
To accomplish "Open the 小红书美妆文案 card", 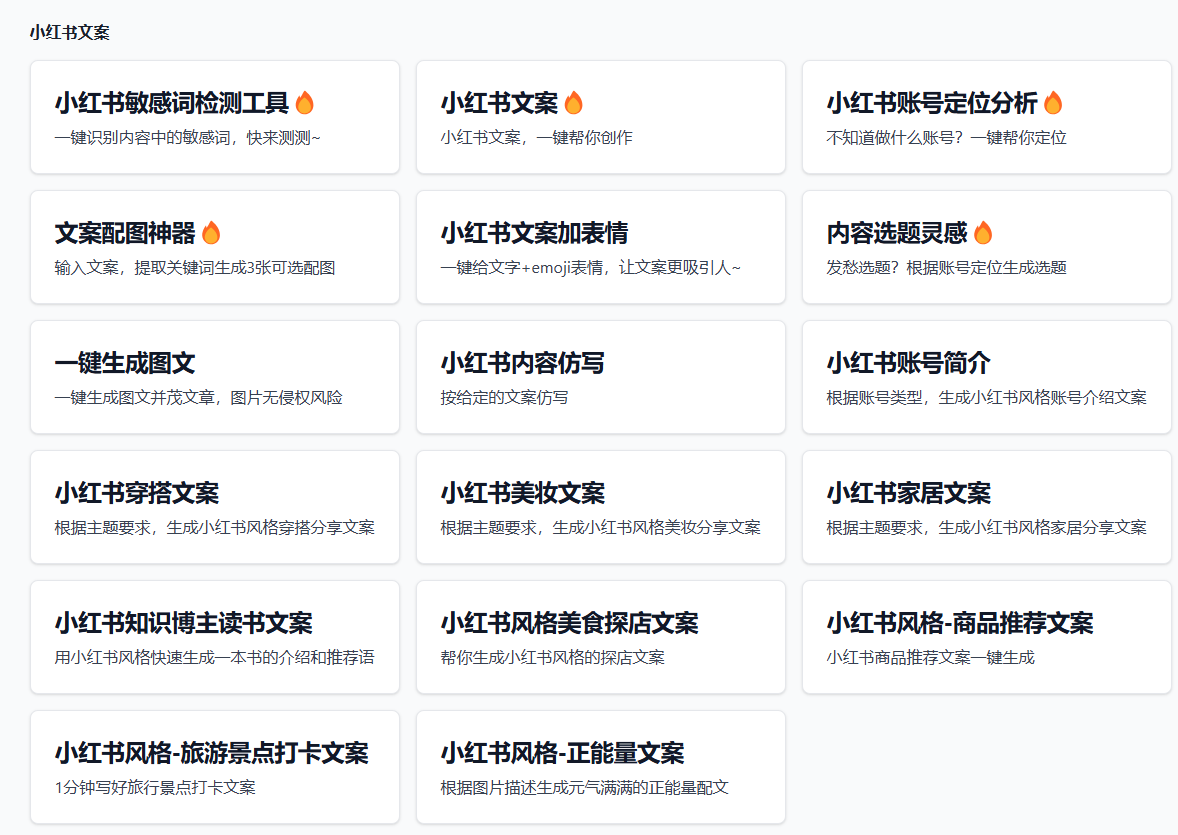I will pyautogui.click(x=600, y=507).
